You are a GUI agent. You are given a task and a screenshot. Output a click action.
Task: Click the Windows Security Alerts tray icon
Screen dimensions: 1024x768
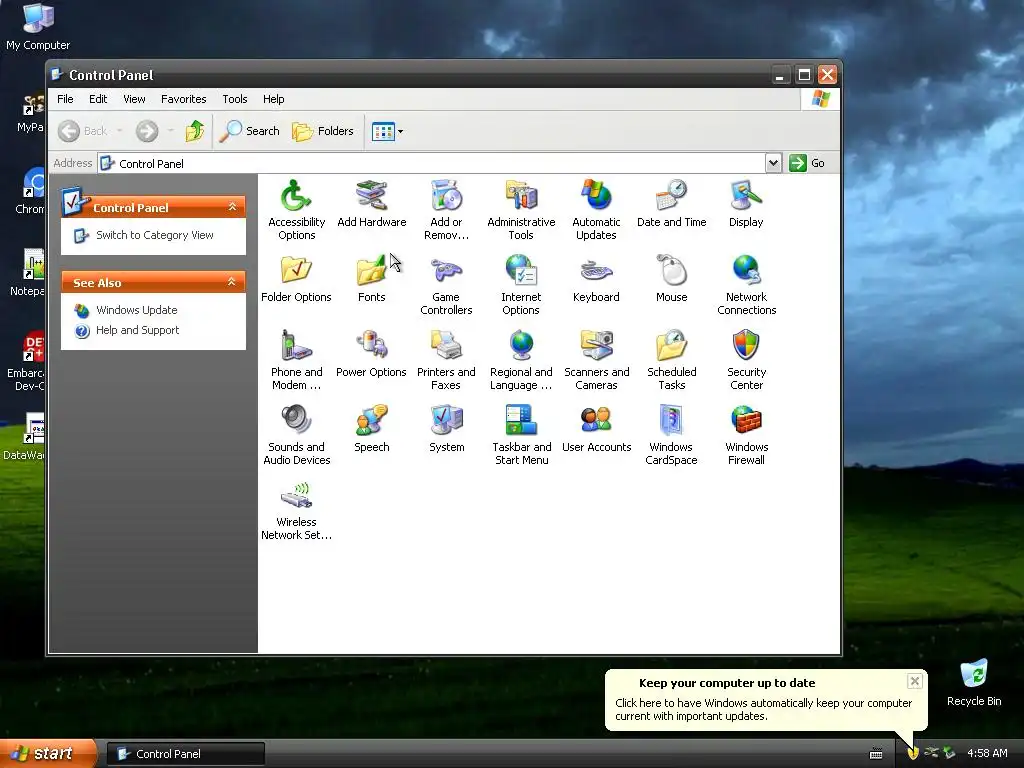point(912,753)
